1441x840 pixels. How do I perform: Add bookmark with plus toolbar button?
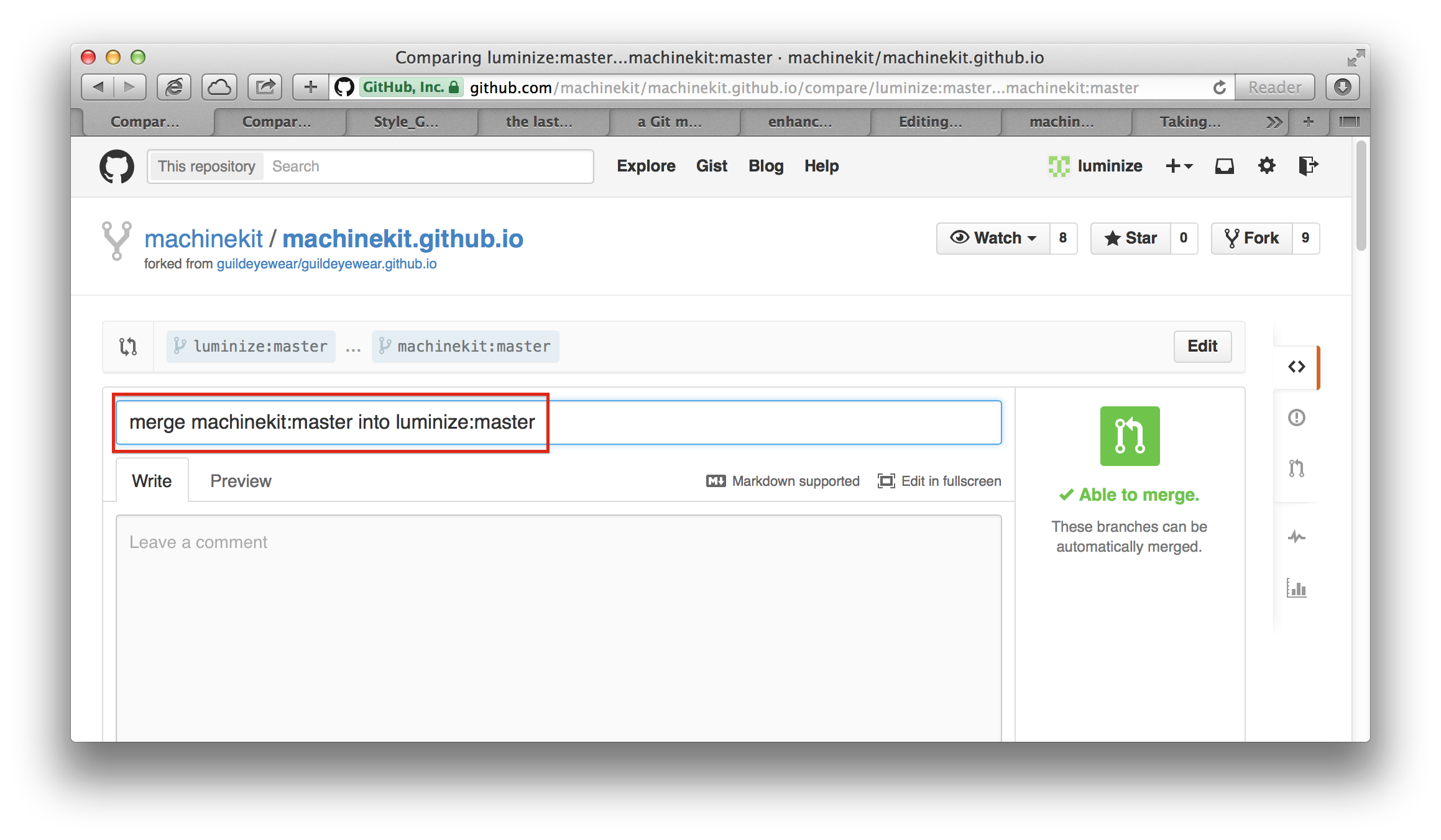pos(310,87)
